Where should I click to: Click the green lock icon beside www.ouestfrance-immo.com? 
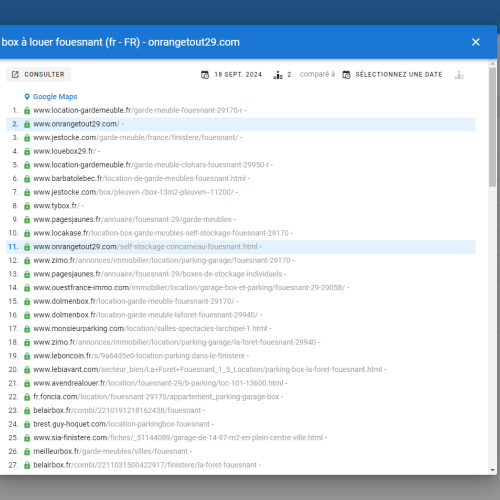click(27, 288)
